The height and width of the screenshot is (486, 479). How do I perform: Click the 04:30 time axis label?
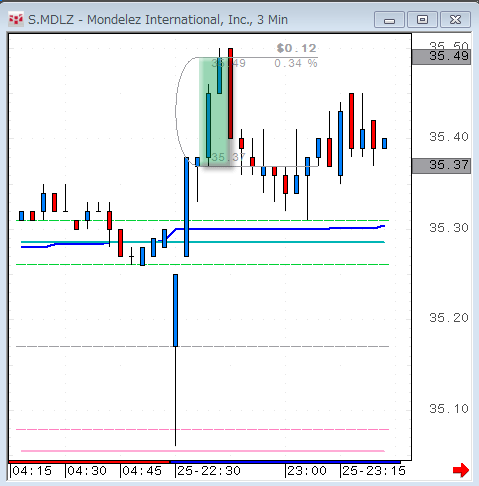87,471
